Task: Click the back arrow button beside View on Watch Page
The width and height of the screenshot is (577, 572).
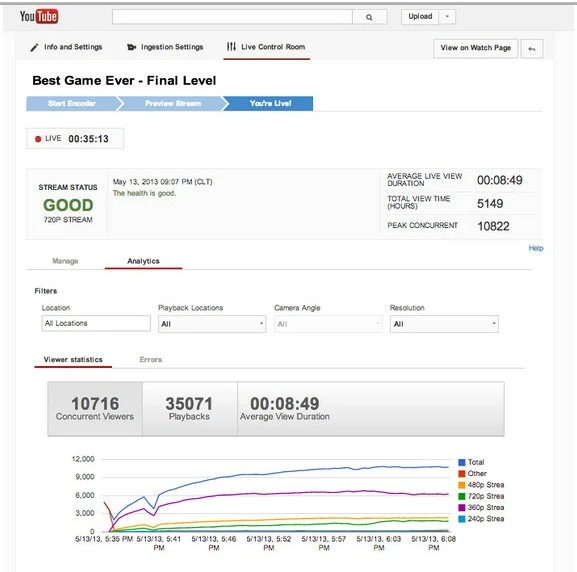Action: 532,49
